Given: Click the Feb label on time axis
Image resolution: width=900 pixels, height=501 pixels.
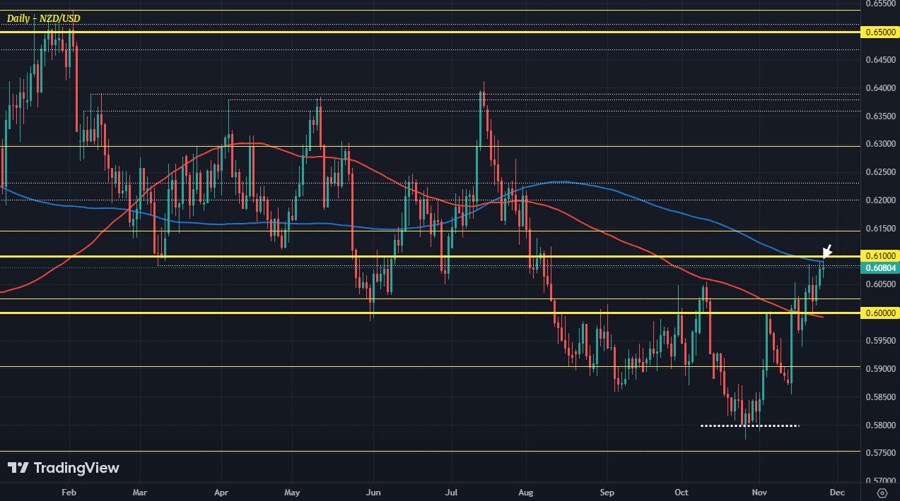Looking at the screenshot, I should point(68,492).
